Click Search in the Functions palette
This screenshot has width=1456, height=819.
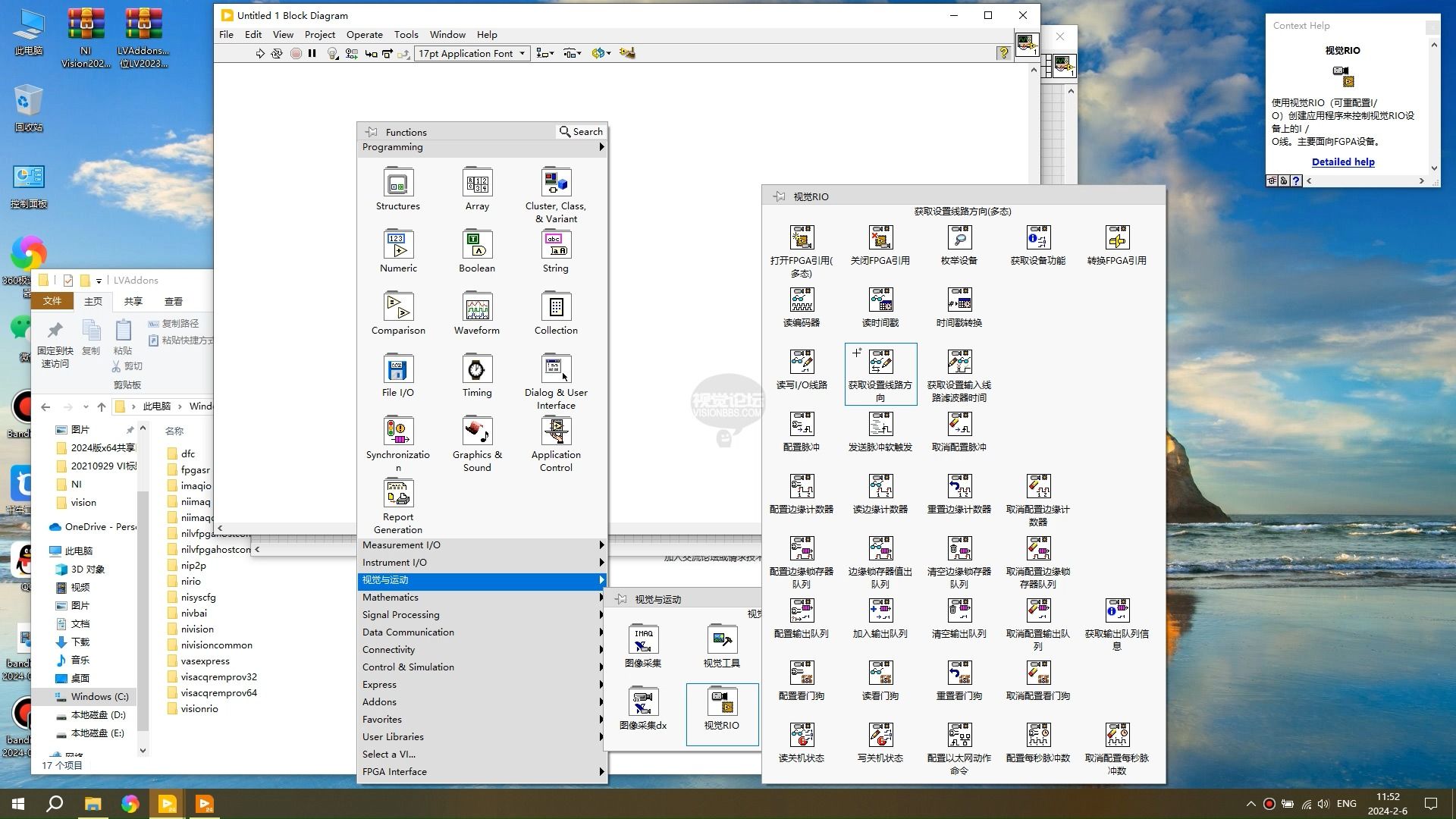(x=581, y=131)
